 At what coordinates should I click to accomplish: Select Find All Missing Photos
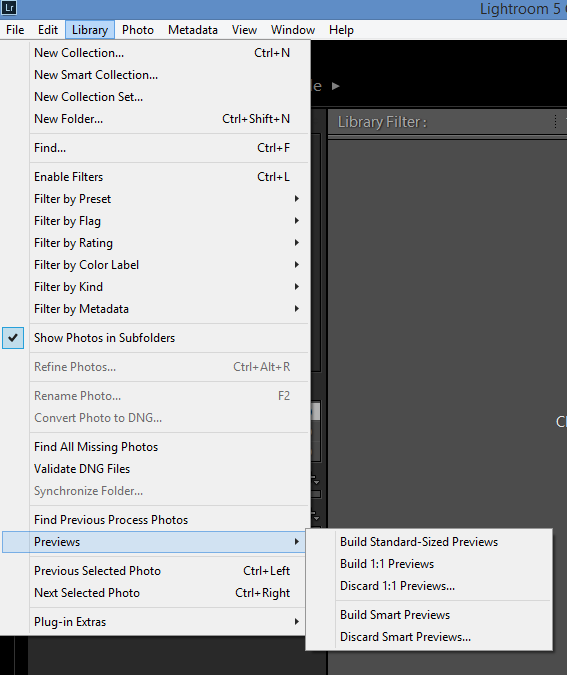click(x=155, y=447)
